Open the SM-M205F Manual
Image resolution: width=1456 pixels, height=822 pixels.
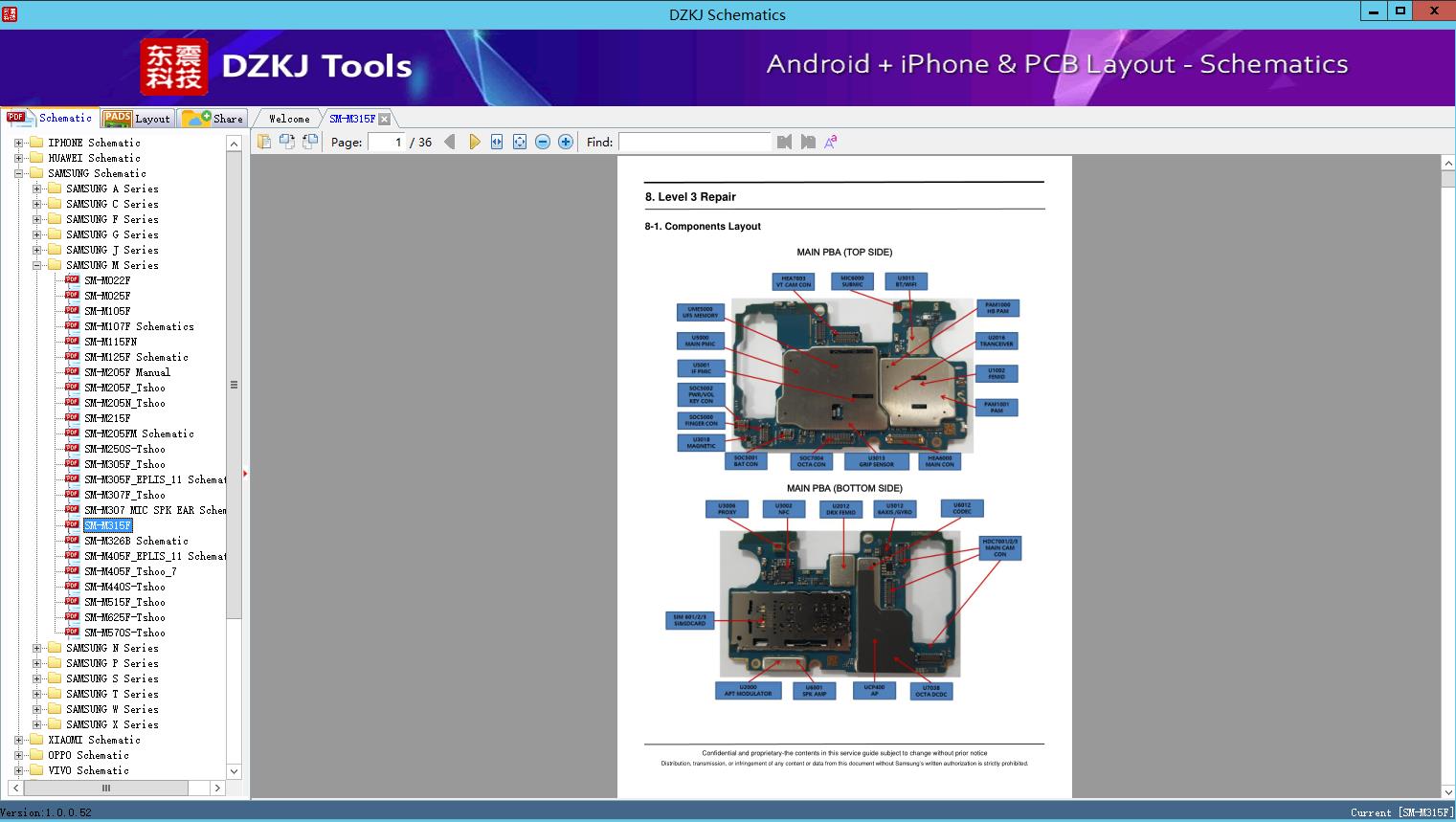pos(127,372)
